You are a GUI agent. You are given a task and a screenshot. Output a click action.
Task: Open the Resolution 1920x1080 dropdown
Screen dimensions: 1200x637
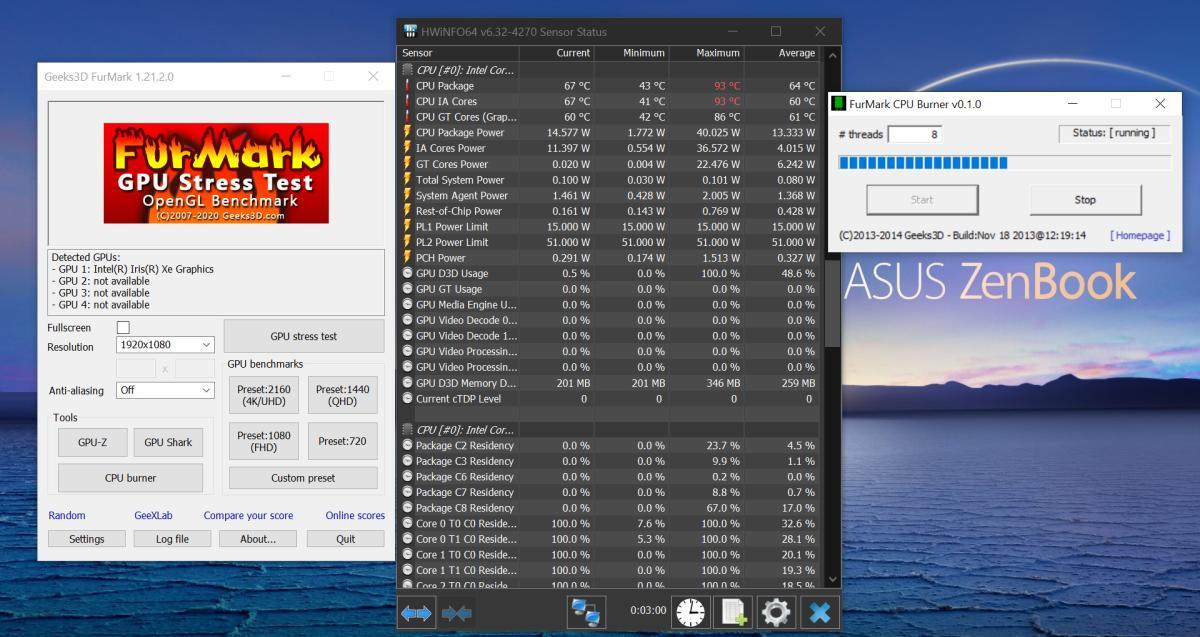coord(165,345)
